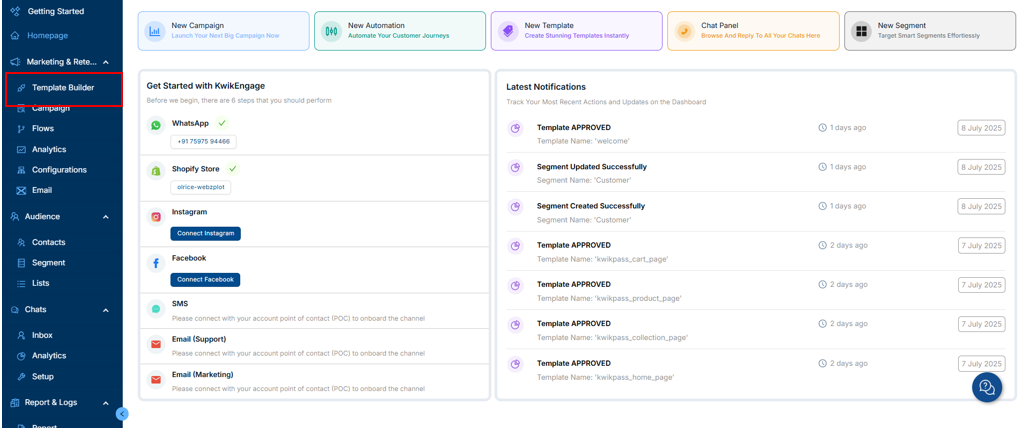Click the Connect Instagram button

point(206,234)
